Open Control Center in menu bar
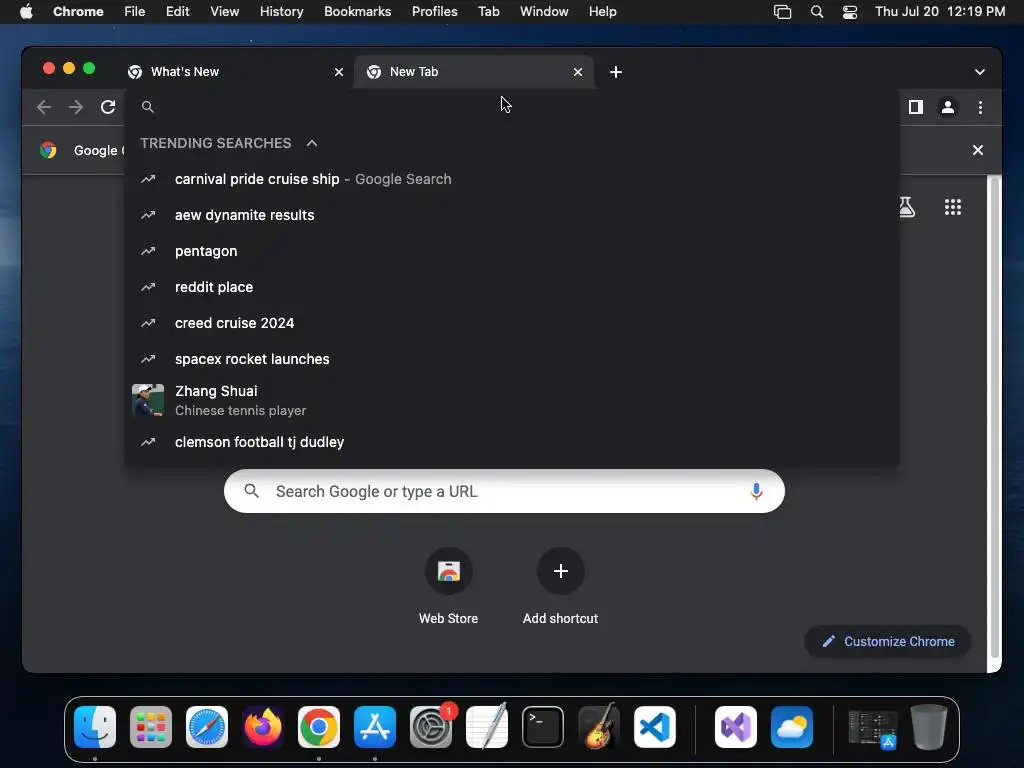This screenshot has height=768, width=1024. click(x=850, y=12)
